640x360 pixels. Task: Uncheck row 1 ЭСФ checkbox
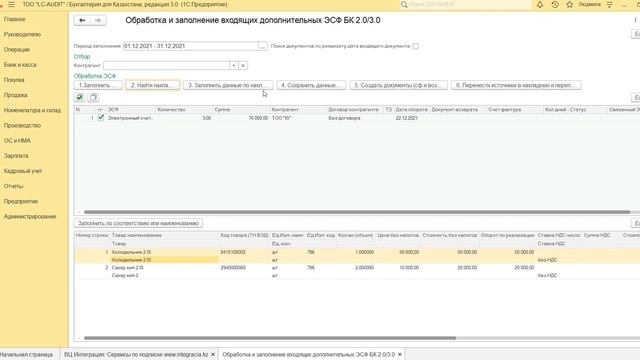(100, 118)
